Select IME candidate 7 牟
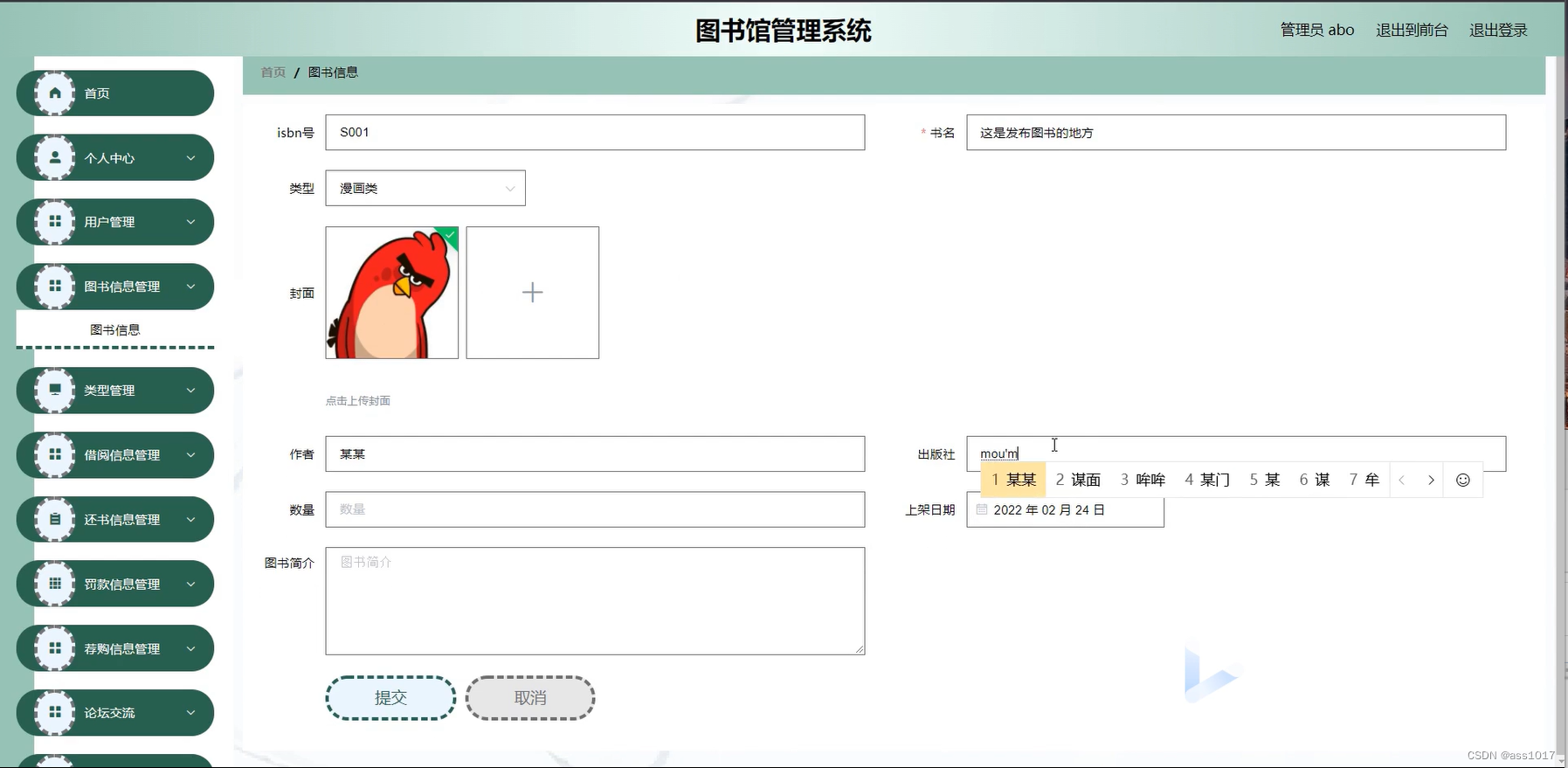 [x=1364, y=480]
